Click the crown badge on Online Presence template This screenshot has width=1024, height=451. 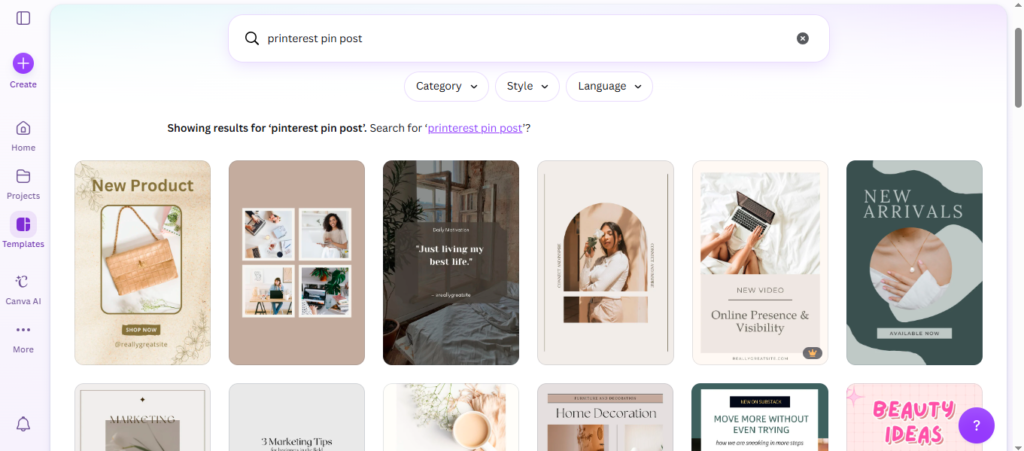pyautogui.click(x=812, y=353)
